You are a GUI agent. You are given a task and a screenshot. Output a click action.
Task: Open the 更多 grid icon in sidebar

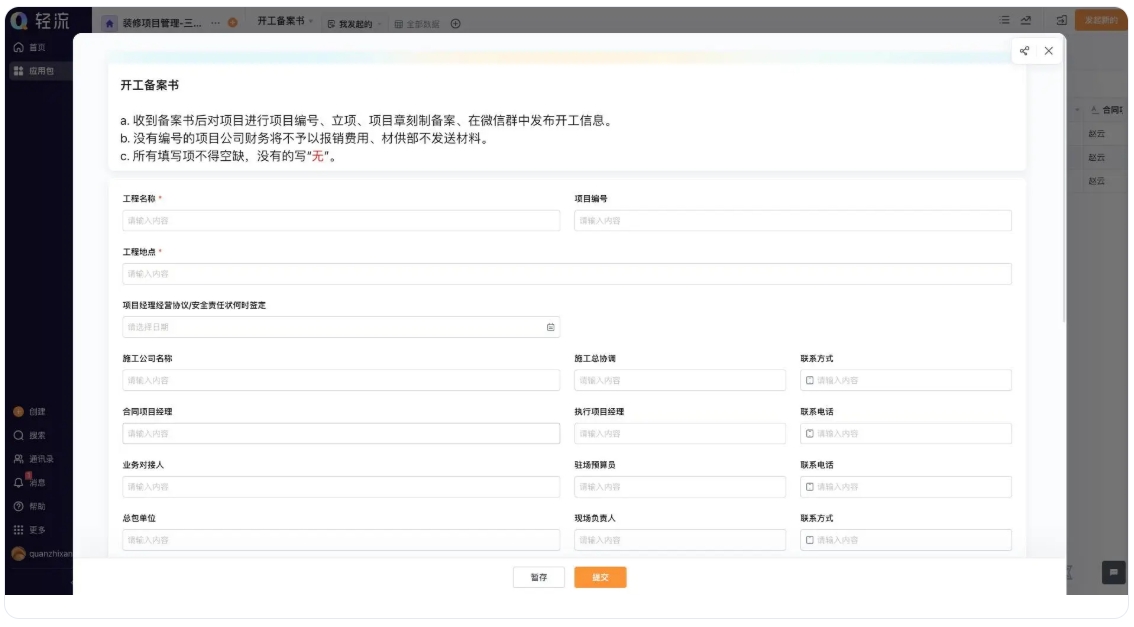[x=22, y=527]
